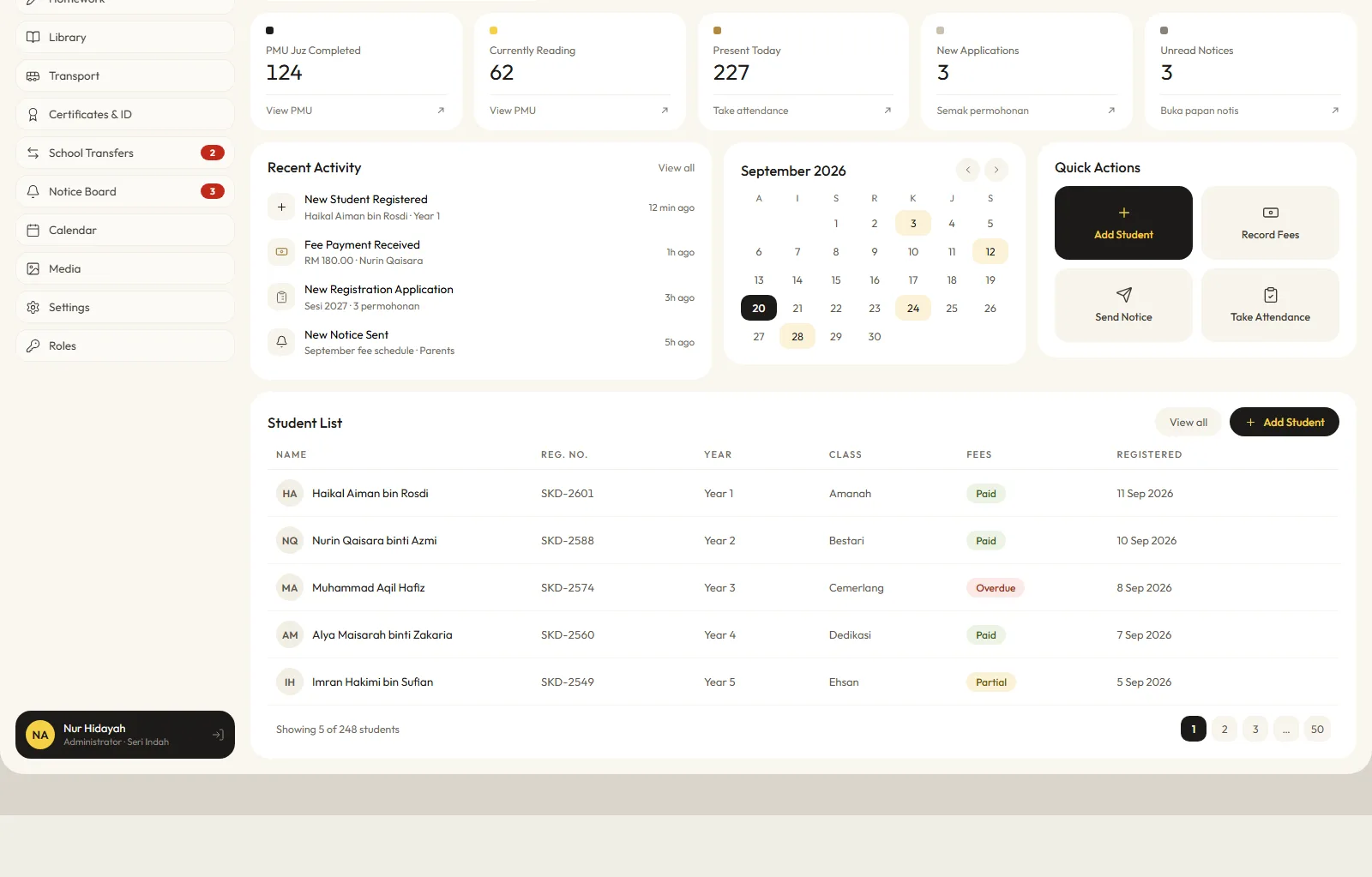Image resolution: width=1372 pixels, height=877 pixels.
Task: Click the HA avatar for Haikal Aiman
Action: click(290, 493)
